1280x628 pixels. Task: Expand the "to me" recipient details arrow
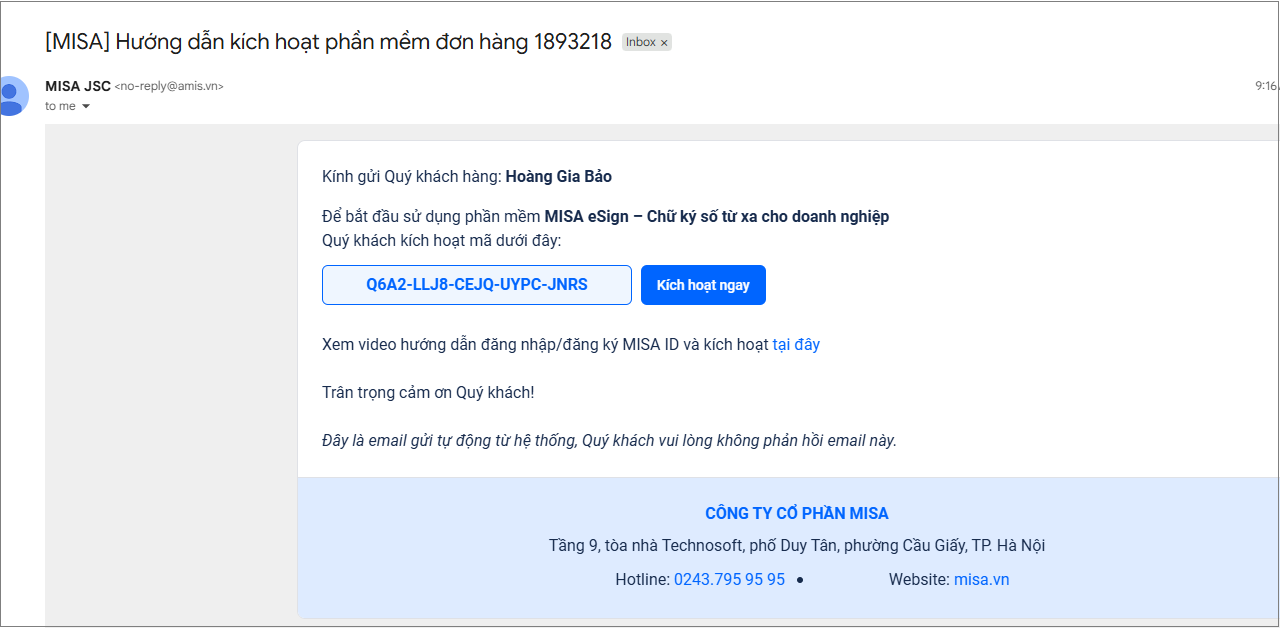(x=86, y=107)
